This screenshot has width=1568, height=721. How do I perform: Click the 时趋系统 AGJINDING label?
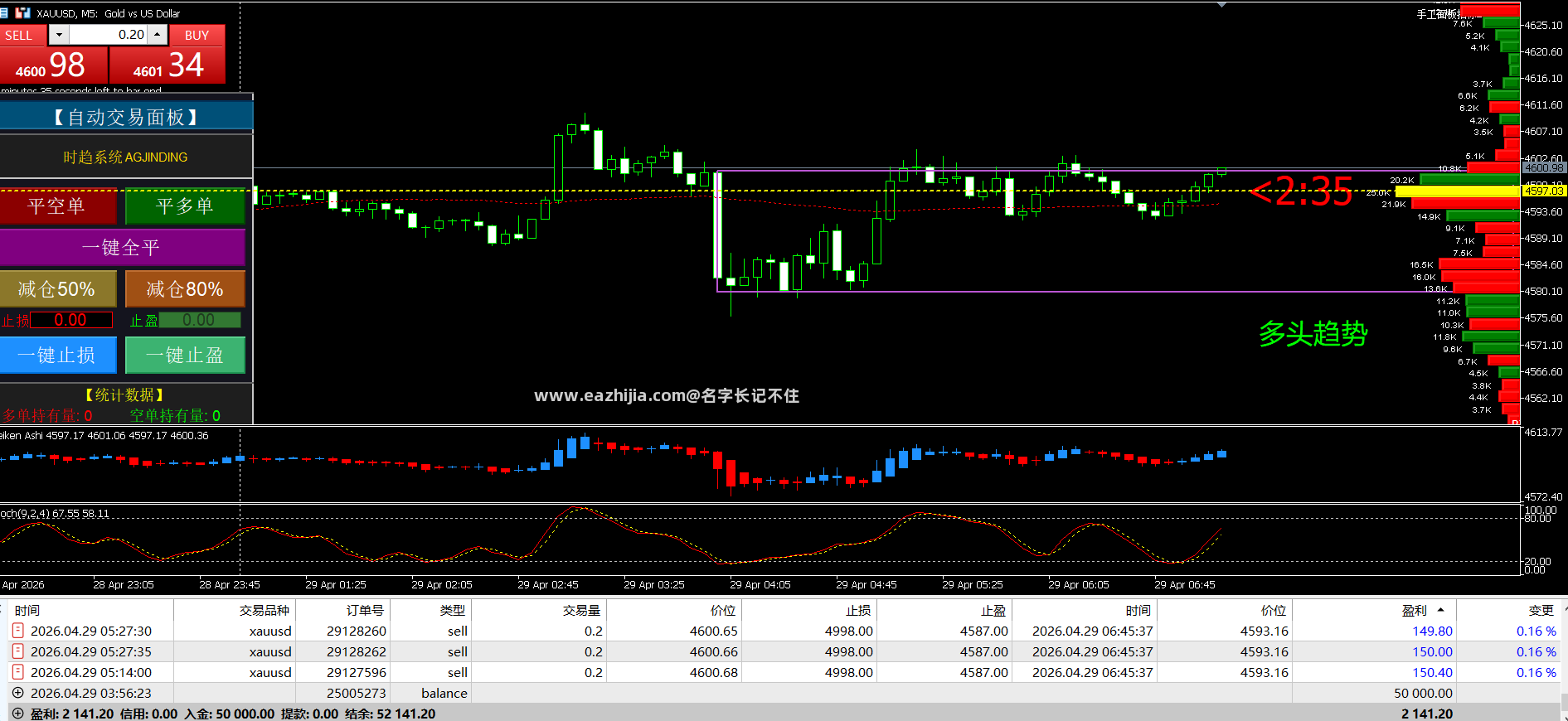[125, 157]
